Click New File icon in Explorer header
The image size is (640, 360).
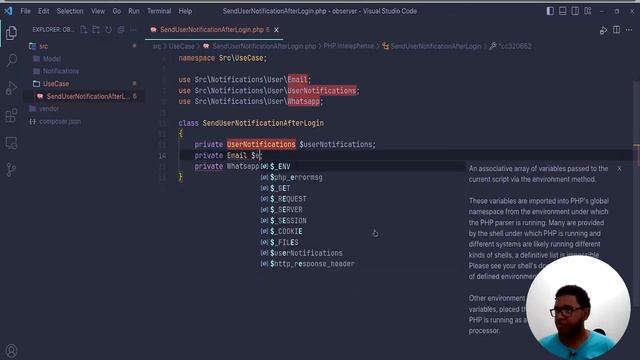pos(84,29)
